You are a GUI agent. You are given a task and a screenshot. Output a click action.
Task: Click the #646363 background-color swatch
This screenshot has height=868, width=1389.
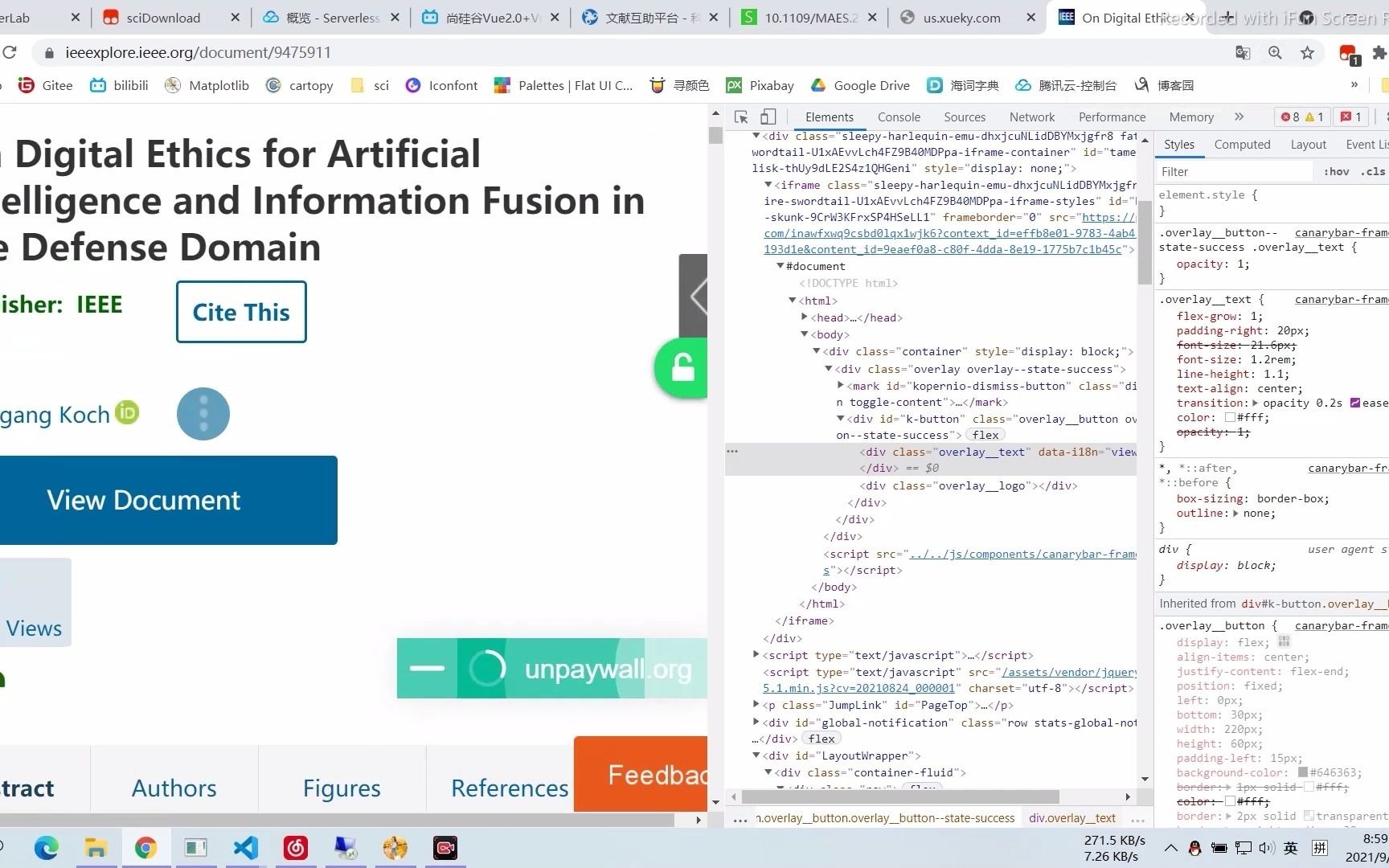pos(1303,772)
